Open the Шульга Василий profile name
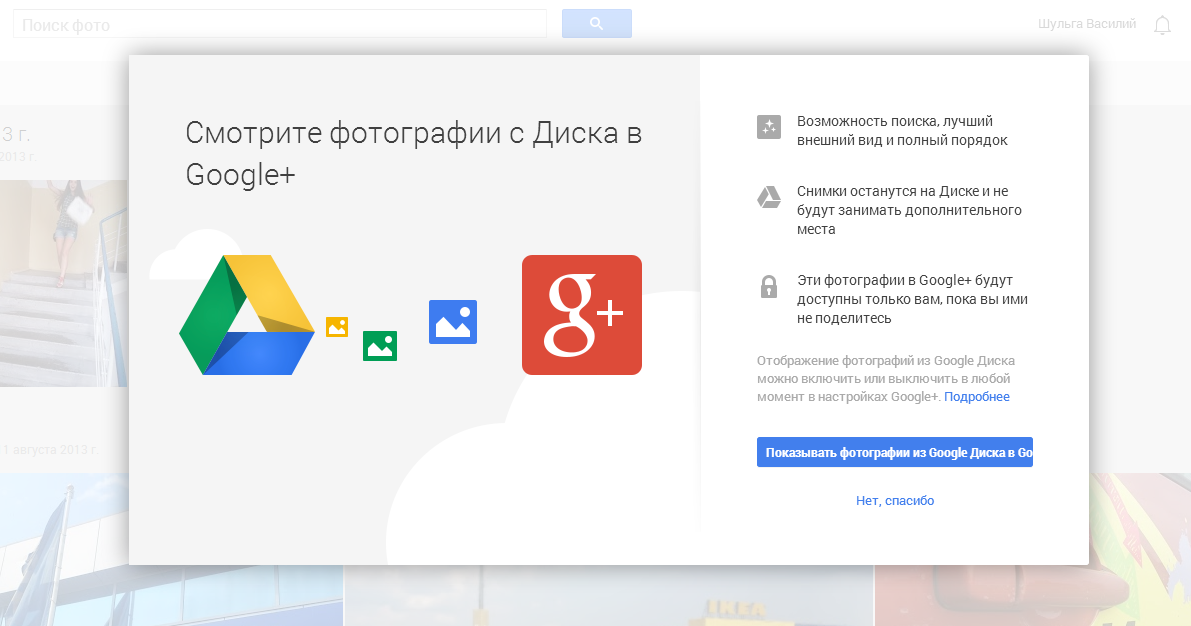 1087,24
